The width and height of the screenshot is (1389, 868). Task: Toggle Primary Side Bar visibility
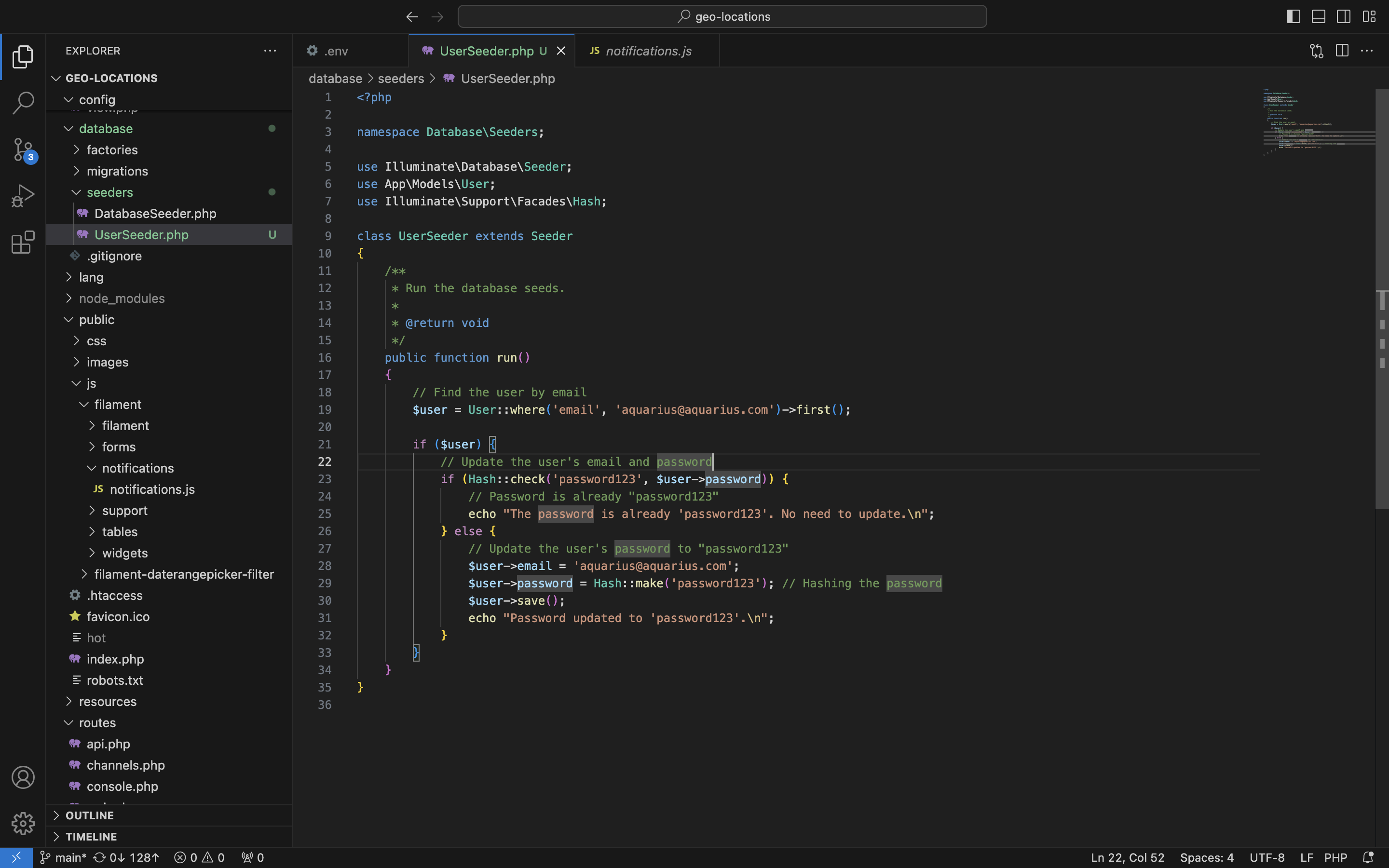click(x=1293, y=17)
